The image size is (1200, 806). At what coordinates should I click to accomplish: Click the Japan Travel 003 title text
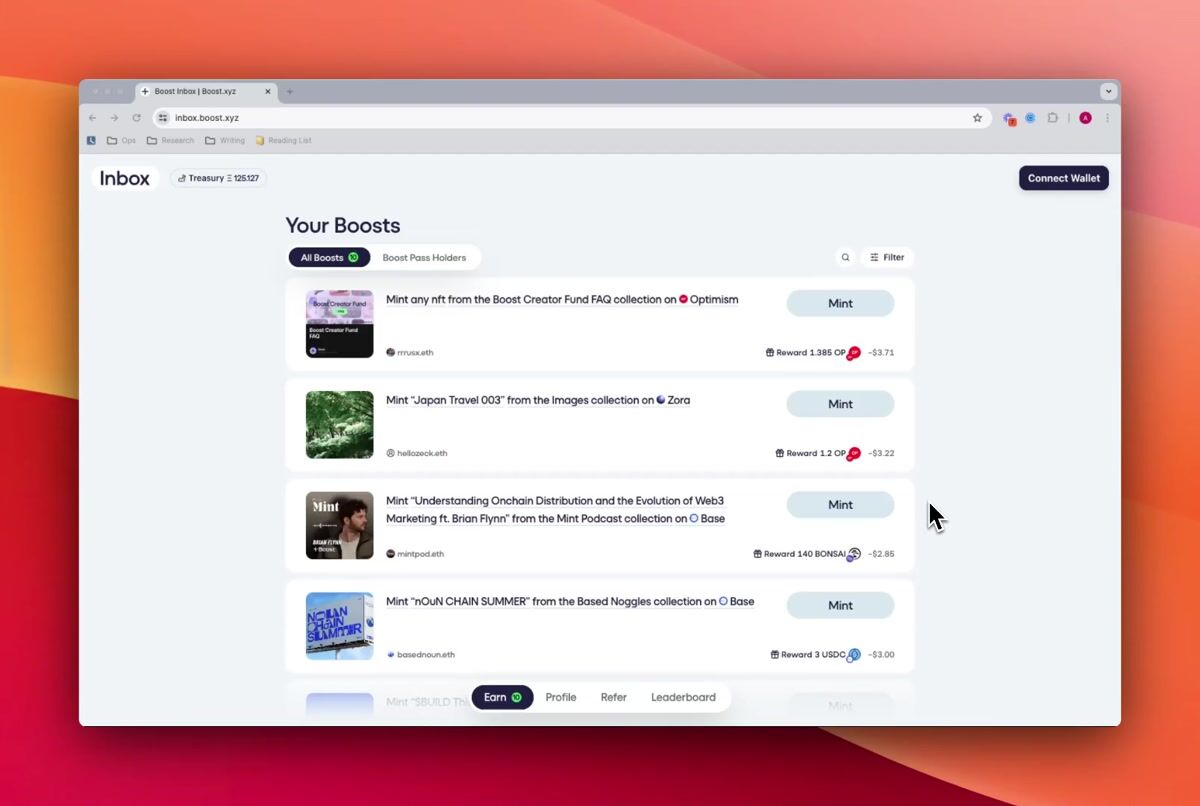[x=538, y=400]
